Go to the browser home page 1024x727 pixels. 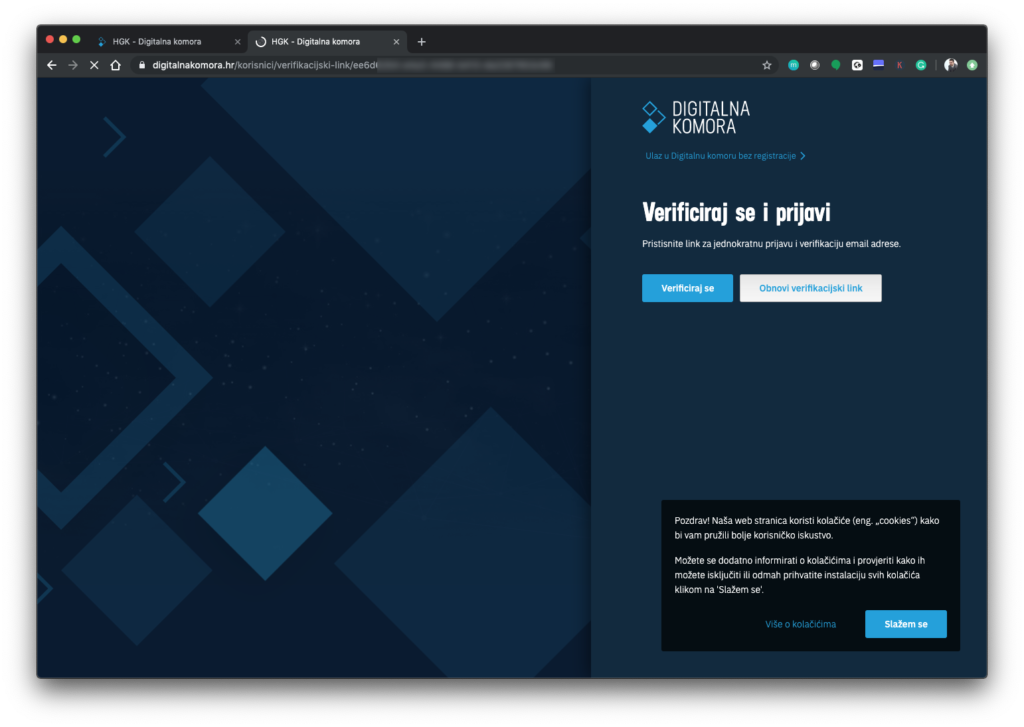(x=115, y=65)
